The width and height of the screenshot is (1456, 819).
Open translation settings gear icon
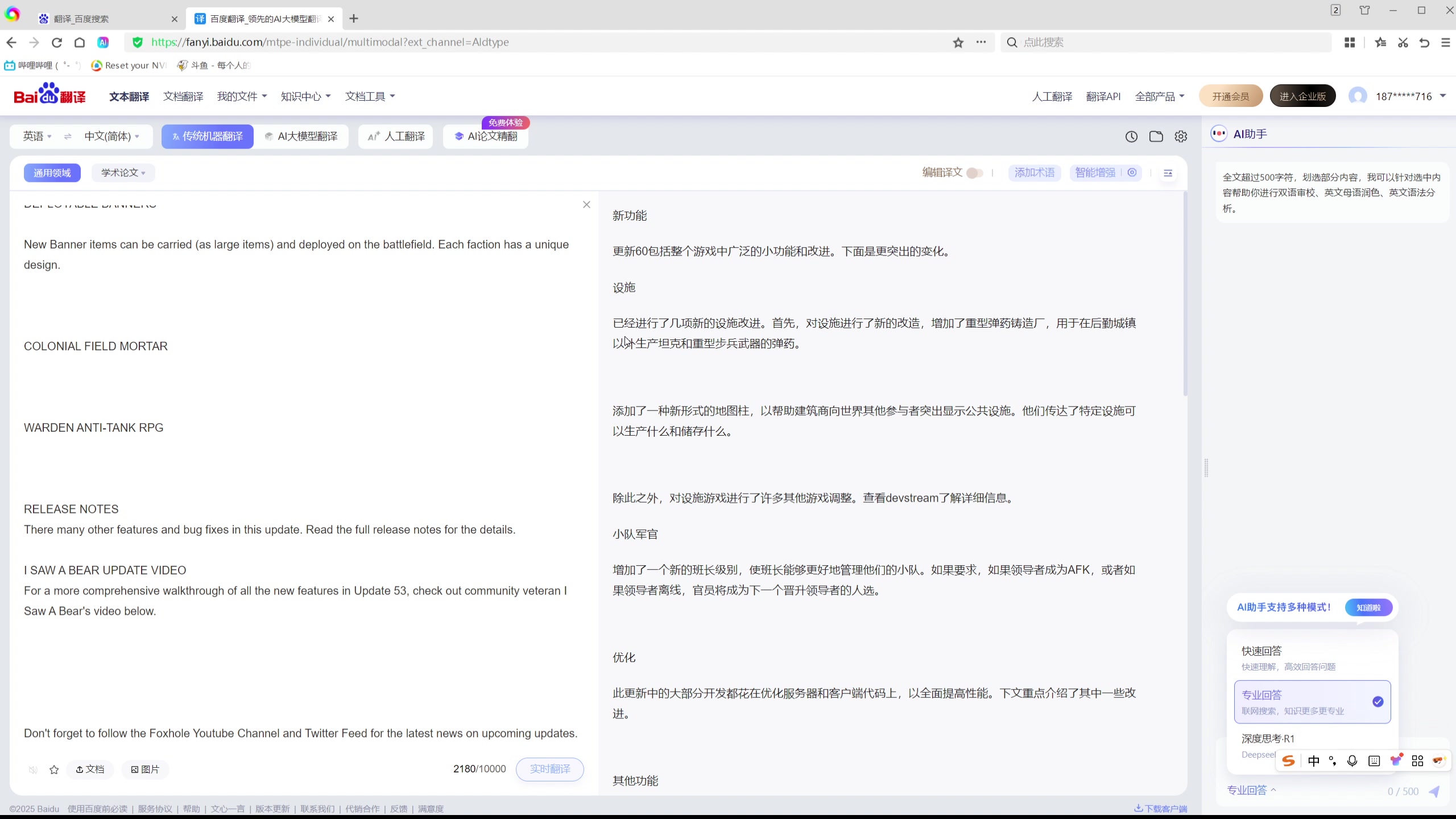coord(1181,136)
